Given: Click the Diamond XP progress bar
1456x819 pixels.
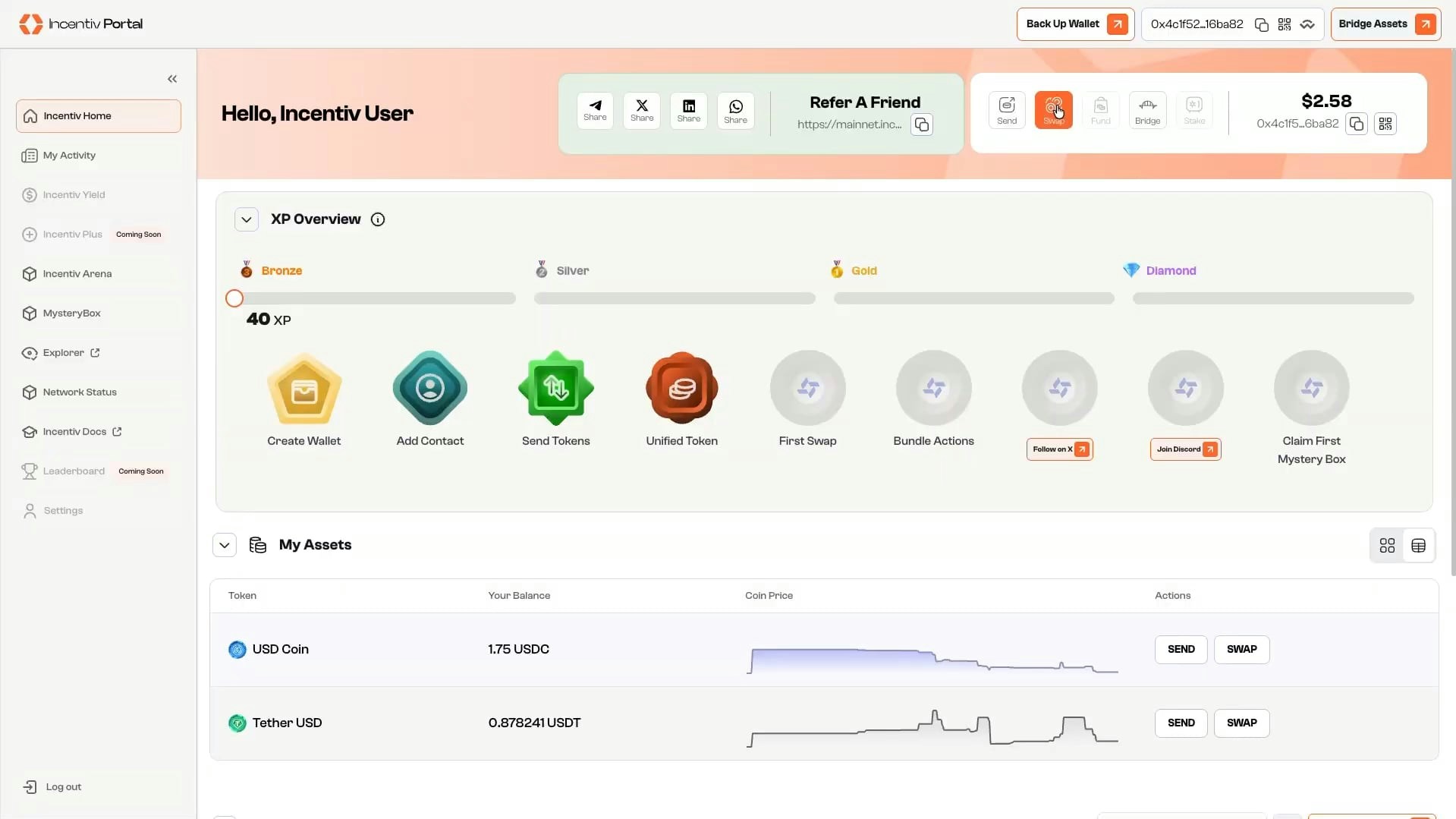Looking at the screenshot, I should click(x=1273, y=299).
